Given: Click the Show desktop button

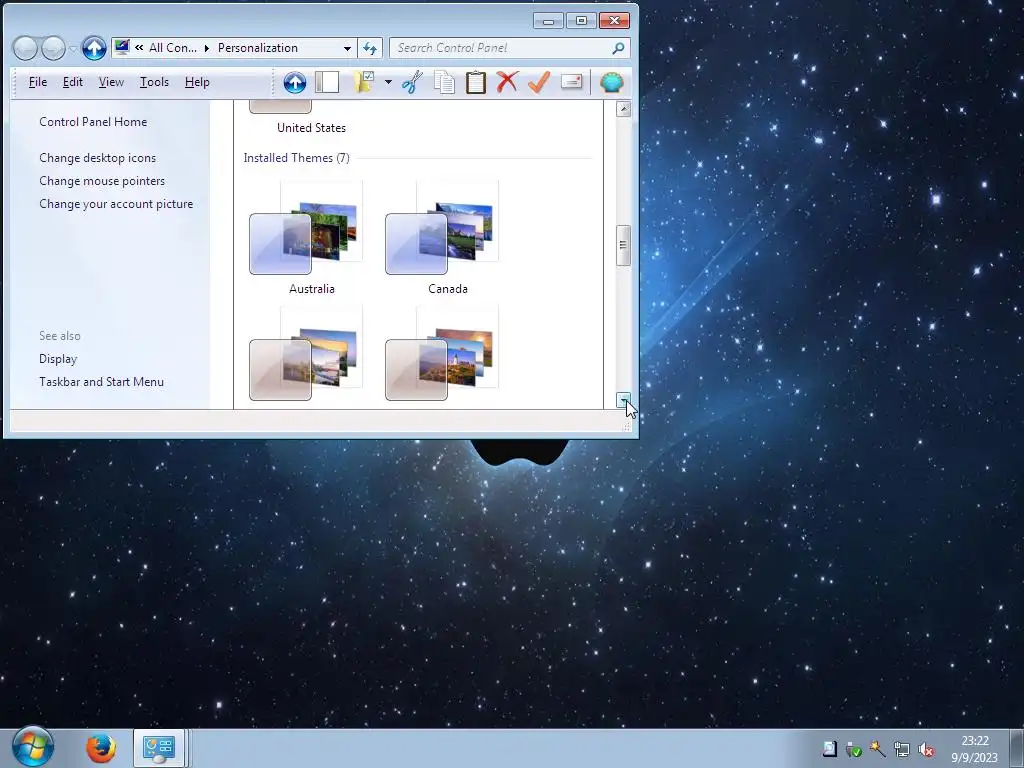Looking at the screenshot, I should pyautogui.click(x=1017, y=748).
